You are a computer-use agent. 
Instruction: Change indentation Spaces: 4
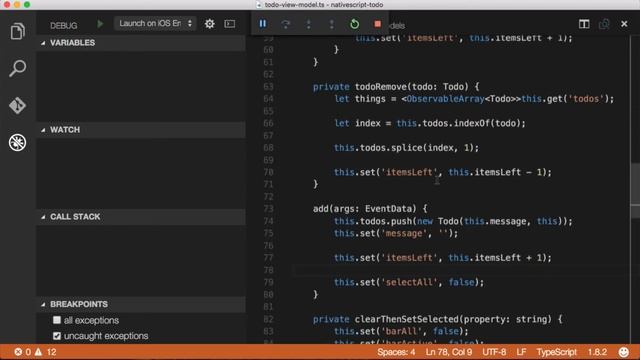point(396,352)
